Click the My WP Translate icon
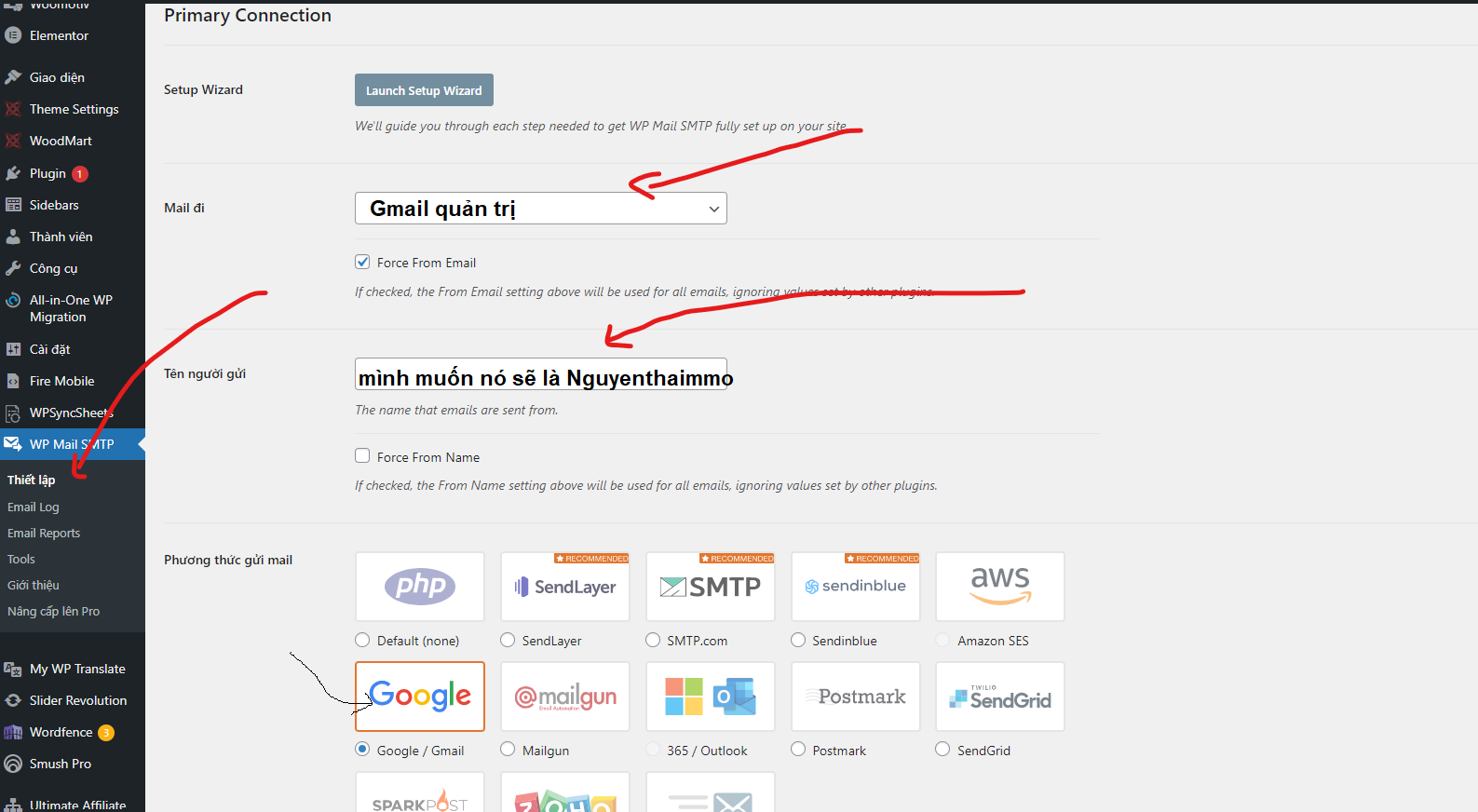The height and width of the screenshot is (812, 1478). tap(13, 669)
